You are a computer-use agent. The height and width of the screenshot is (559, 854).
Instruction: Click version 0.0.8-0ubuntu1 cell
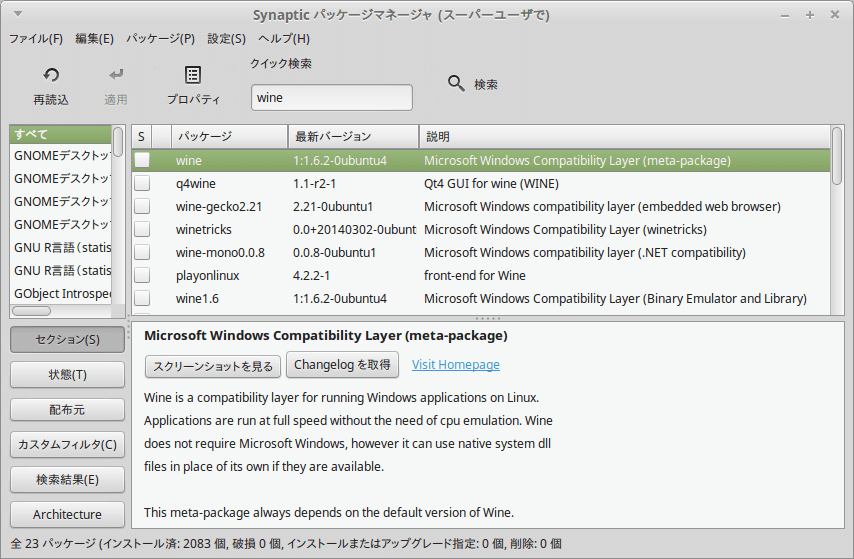334,252
